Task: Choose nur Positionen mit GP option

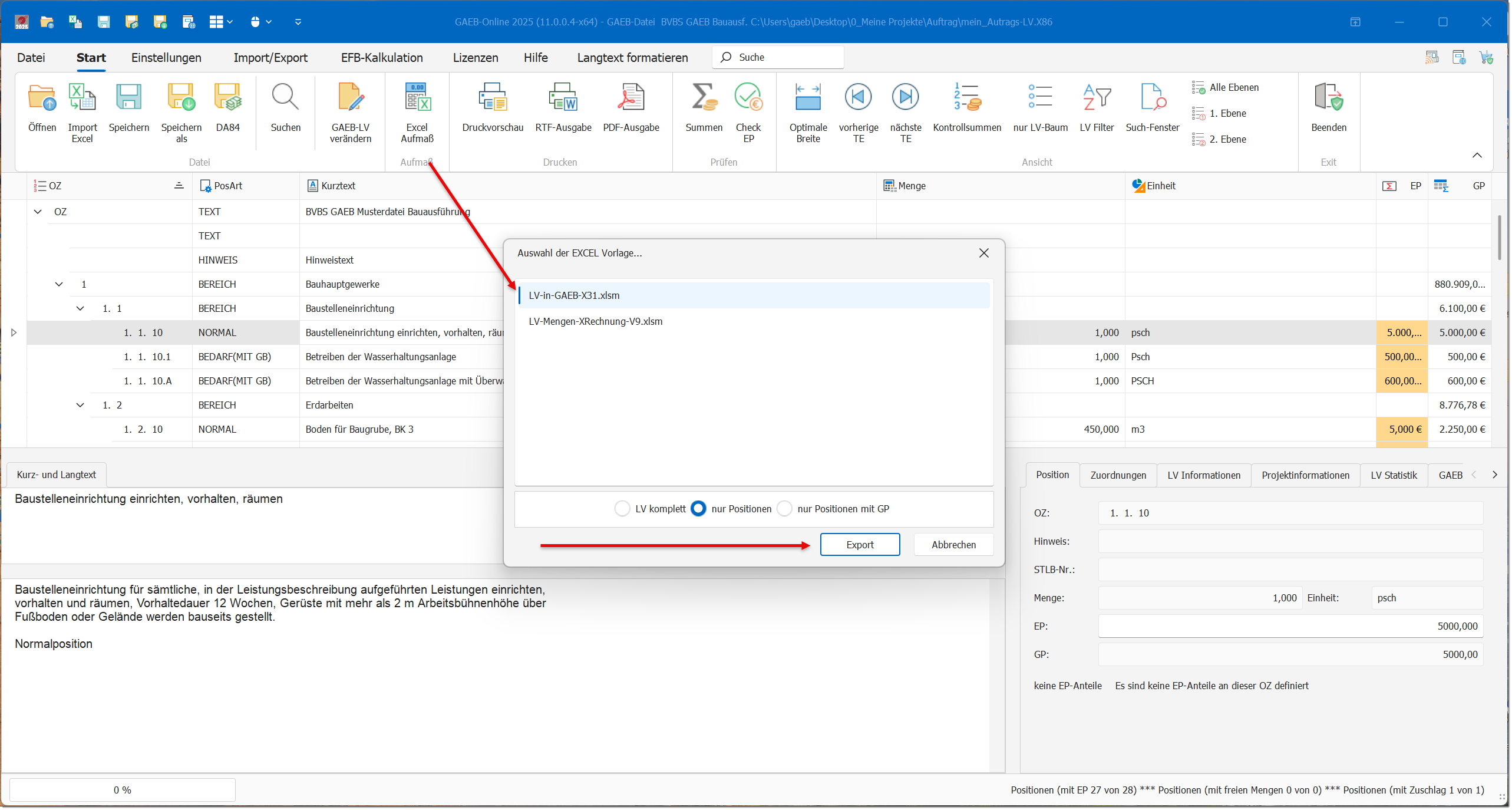Action: (x=784, y=509)
